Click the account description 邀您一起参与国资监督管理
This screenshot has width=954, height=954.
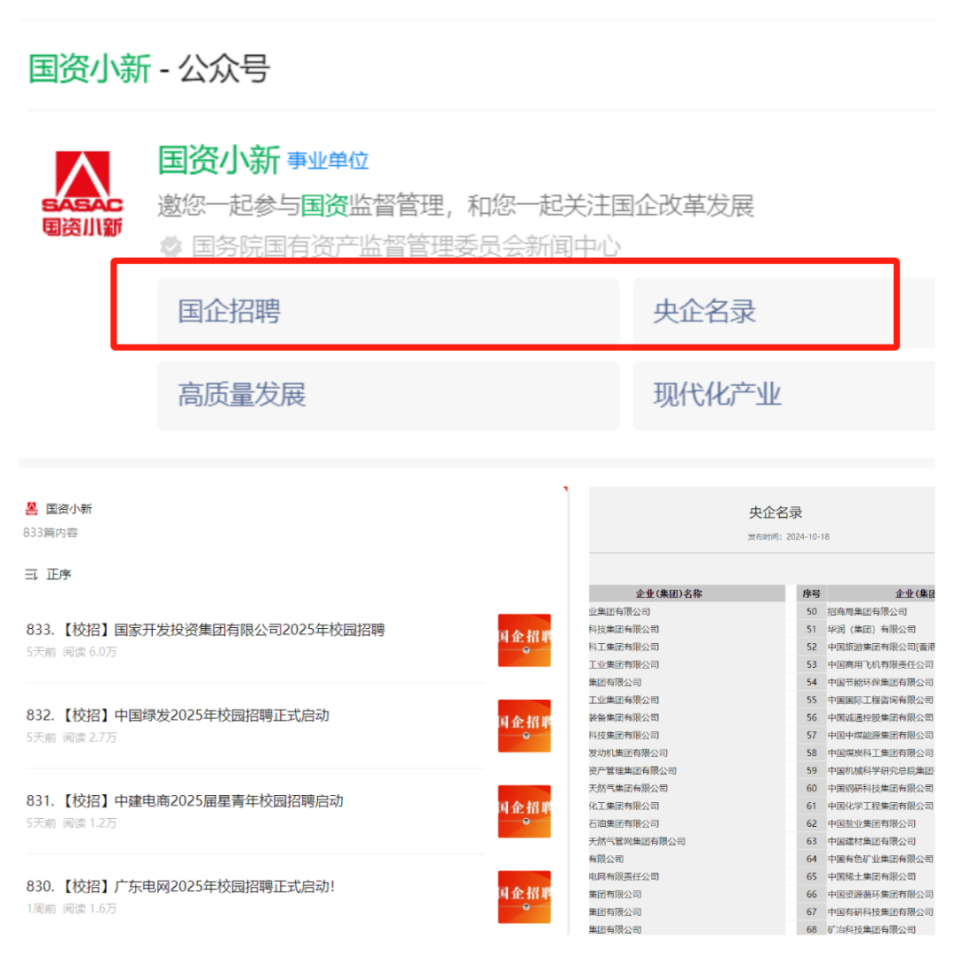456,206
